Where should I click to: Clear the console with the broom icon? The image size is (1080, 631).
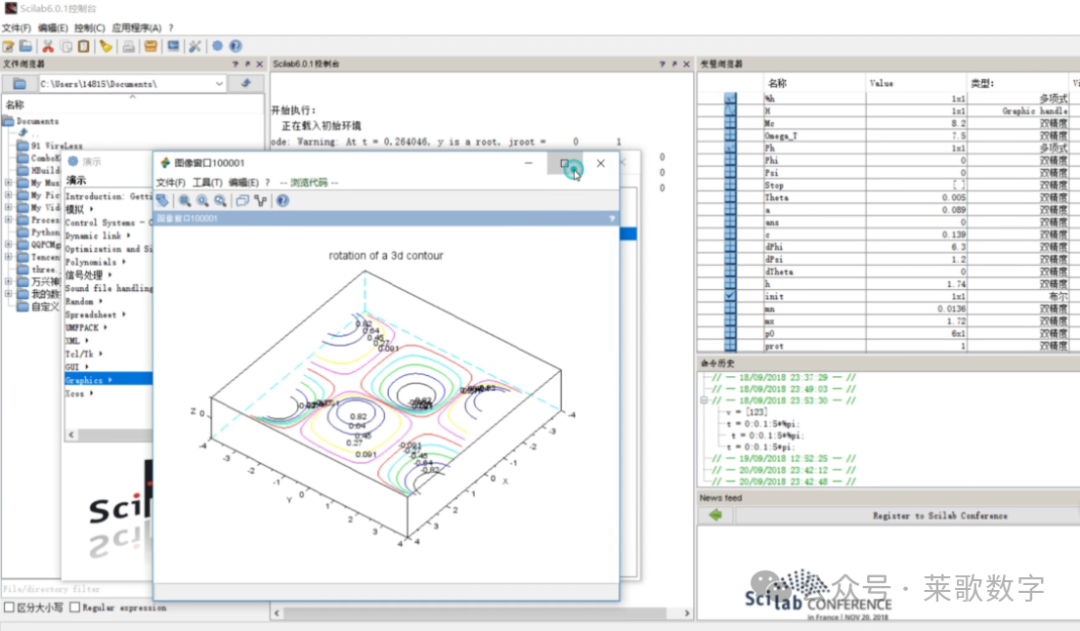(105, 46)
